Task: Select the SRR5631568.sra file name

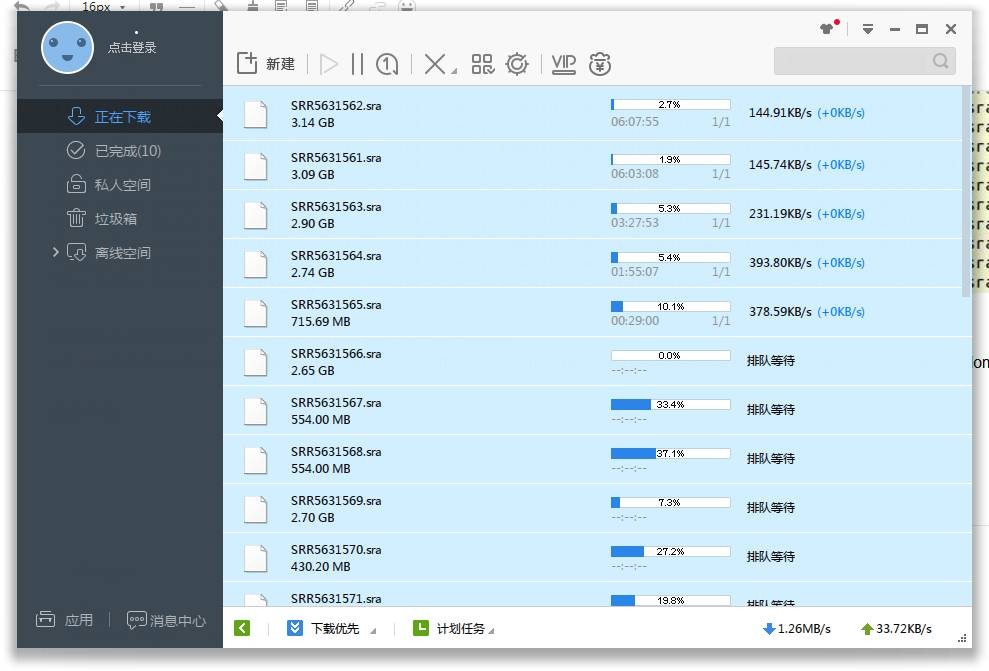Action: 336,452
